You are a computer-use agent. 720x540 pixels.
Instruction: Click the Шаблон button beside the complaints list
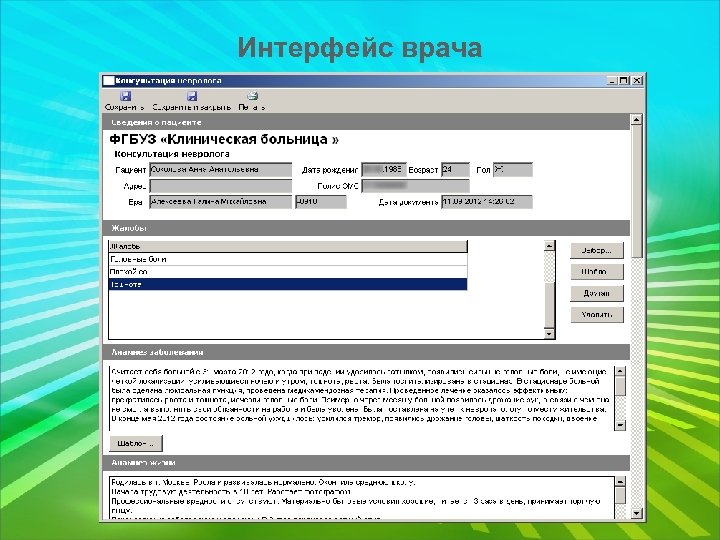597,272
